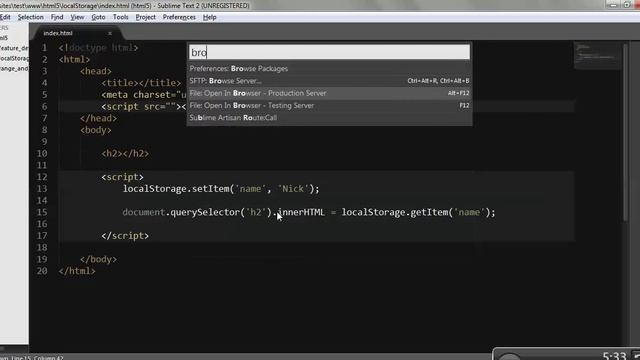Click the editor vertical scrollbar
Screen dimensions: 640x360
625,133
